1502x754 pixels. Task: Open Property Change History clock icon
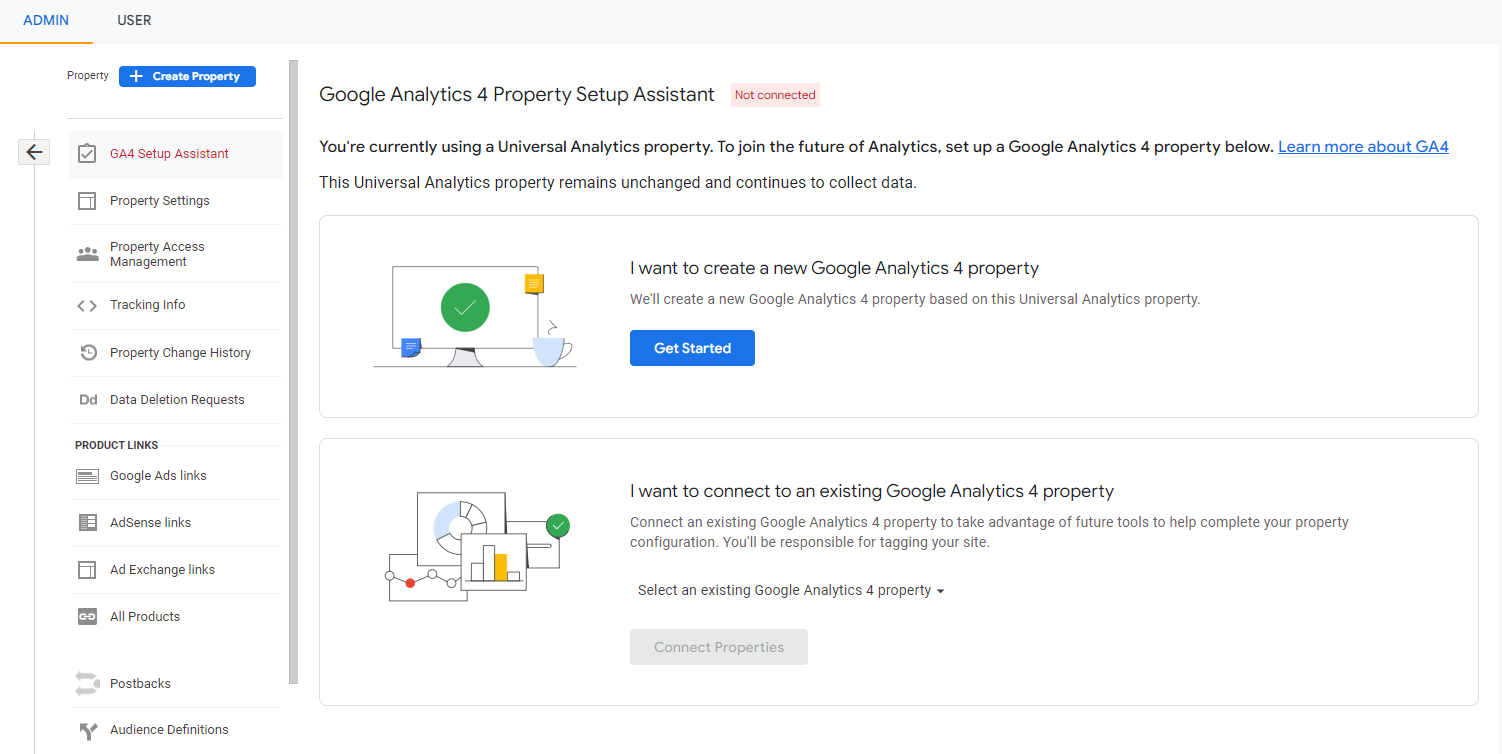click(x=87, y=352)
